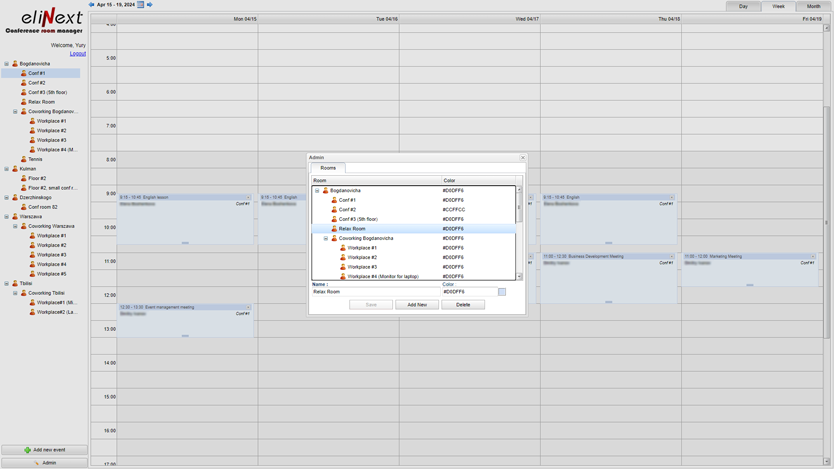This screenshot has width=834, height=469.
Task: Click the Conf #2 icon in Admin dialog
Action: (334, 210)
